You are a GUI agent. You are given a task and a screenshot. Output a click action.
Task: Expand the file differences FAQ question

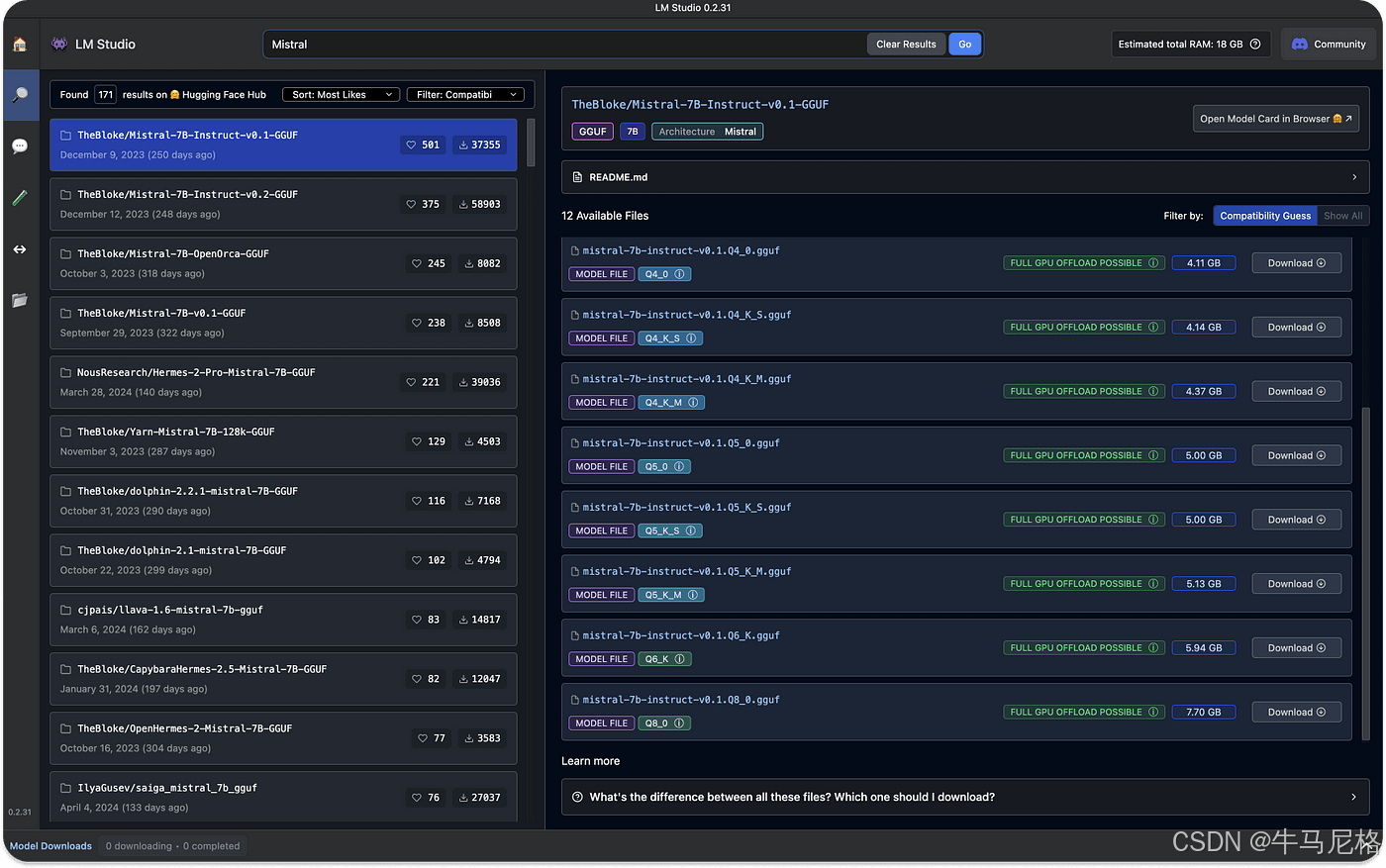click(965, 797)
